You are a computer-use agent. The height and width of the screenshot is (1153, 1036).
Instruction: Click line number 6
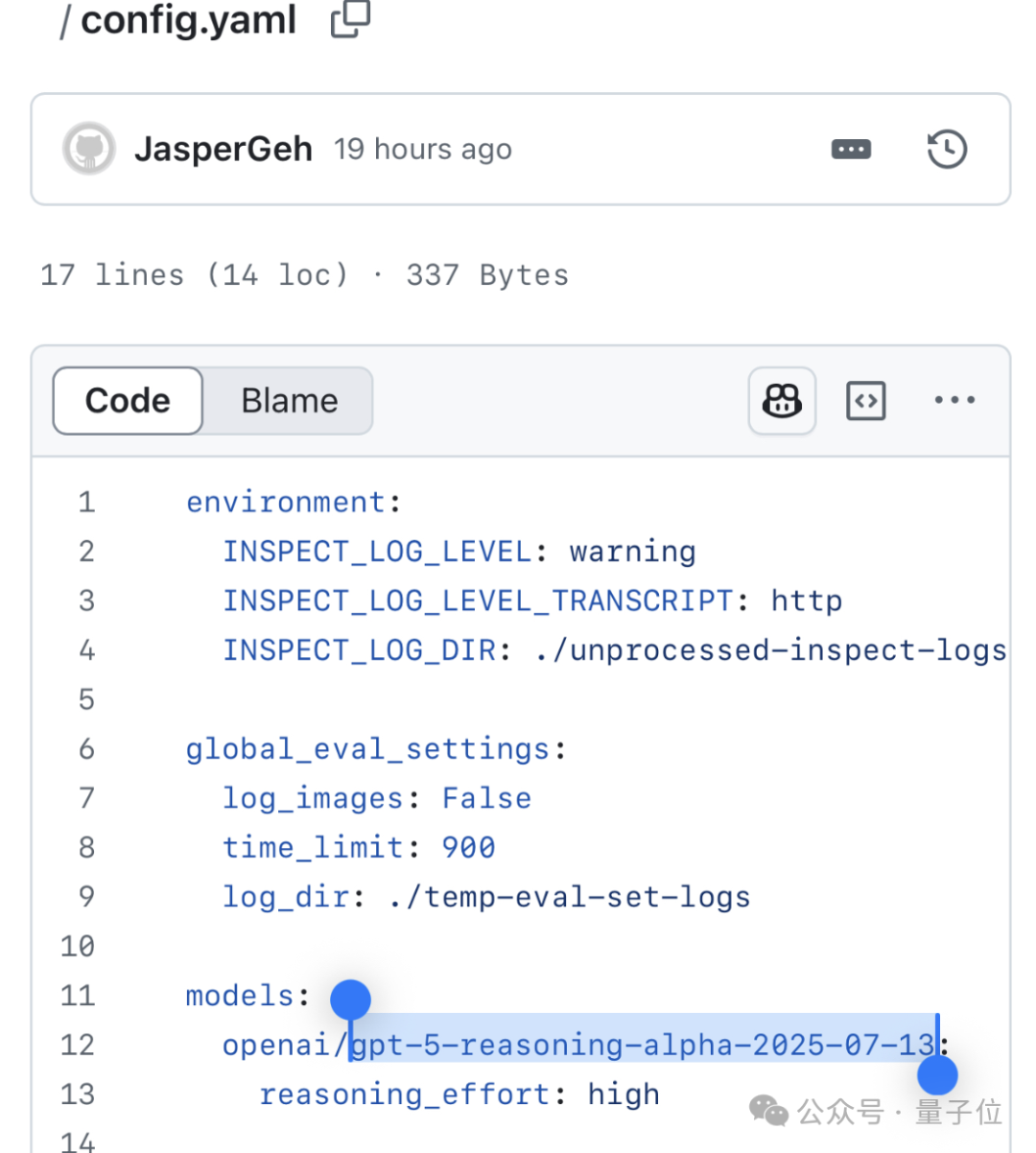pyautogui.click(x=86, y=748)
